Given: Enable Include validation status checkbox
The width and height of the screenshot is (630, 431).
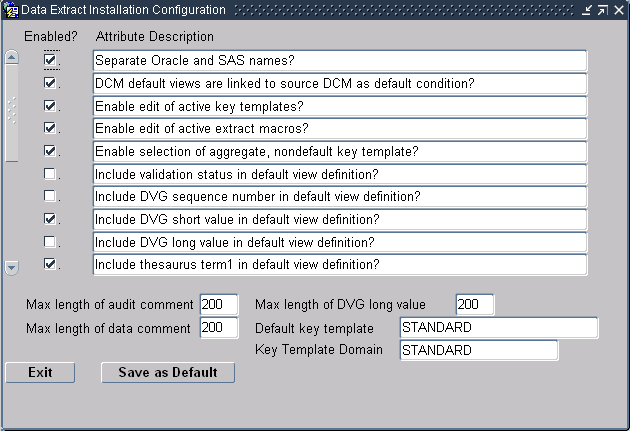Looking at the screenshot, I should click(50, 174).
